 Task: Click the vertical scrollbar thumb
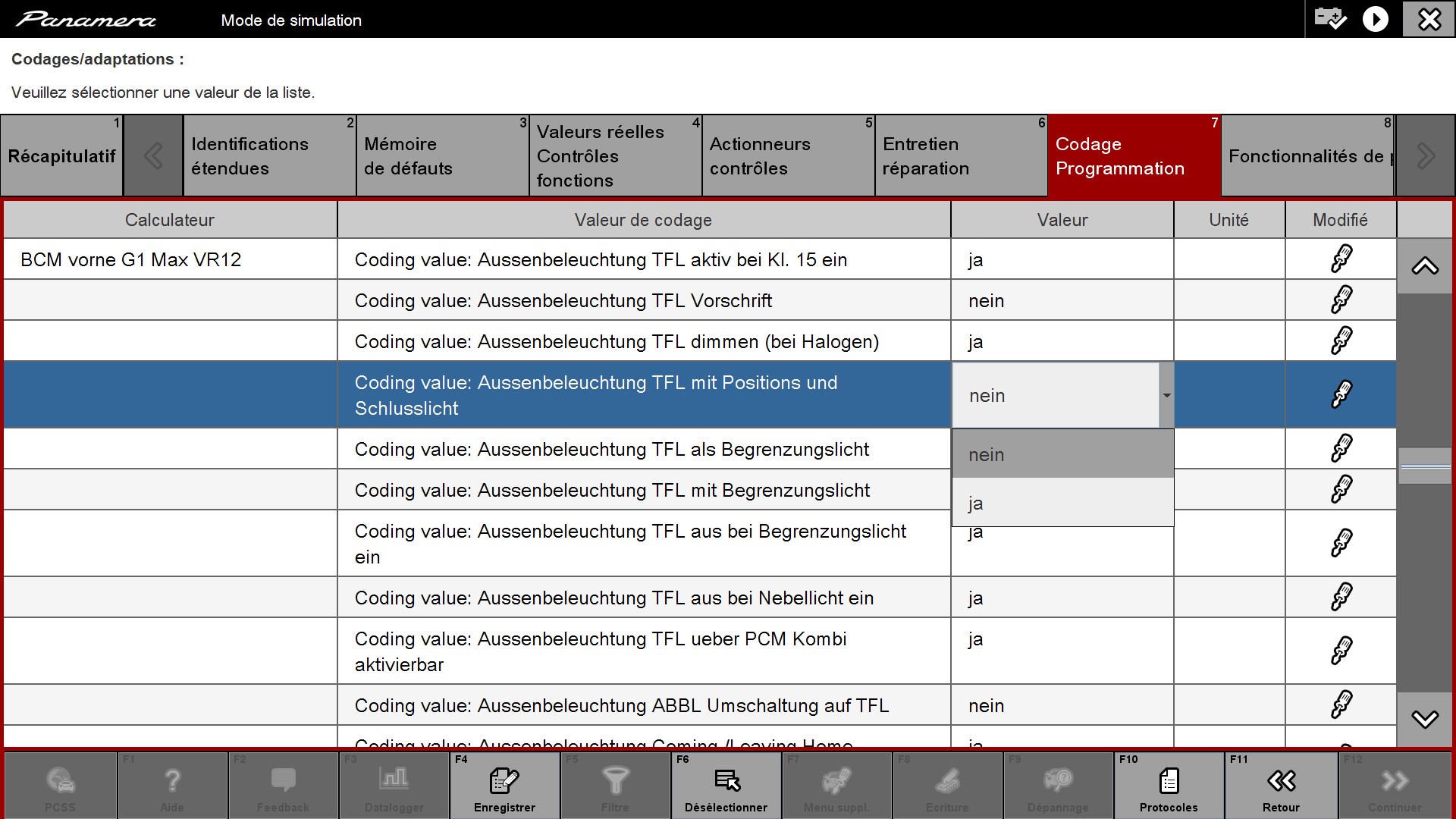click(x=1425, y=466)
